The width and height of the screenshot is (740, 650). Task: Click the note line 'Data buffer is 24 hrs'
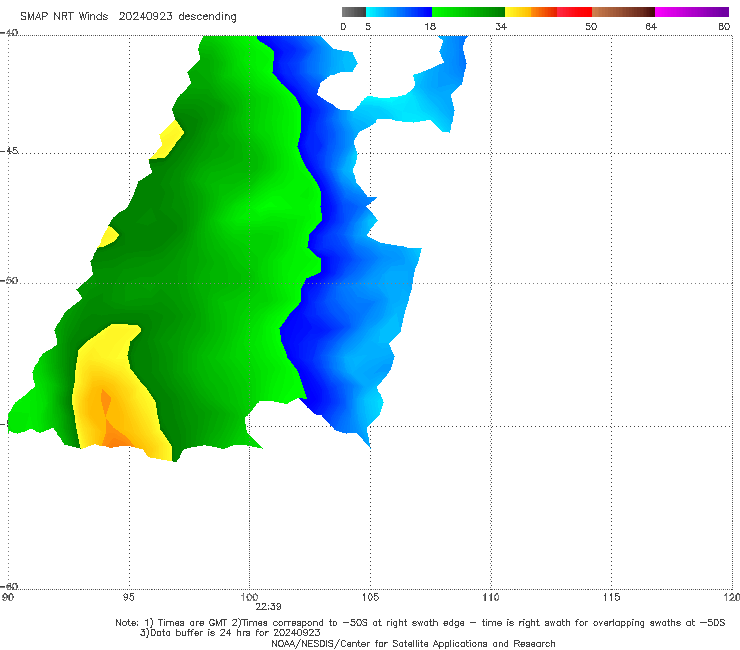[x=230, y=633]
